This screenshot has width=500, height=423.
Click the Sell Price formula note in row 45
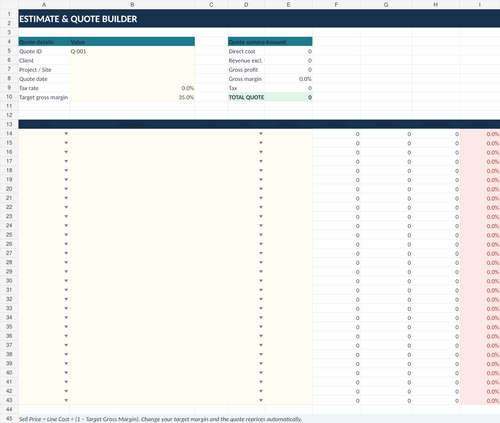pos(160,419)
